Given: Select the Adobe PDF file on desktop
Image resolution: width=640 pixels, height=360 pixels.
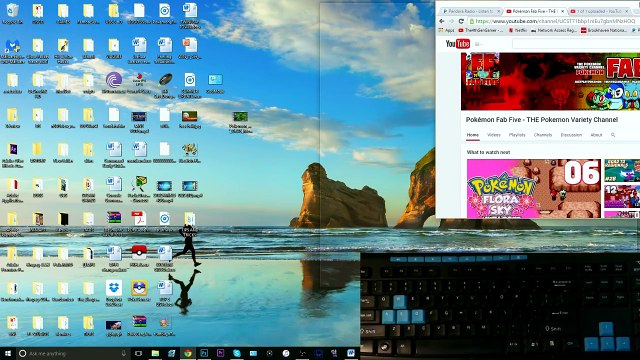Looking at the screenshot, I should click(139, 221).
